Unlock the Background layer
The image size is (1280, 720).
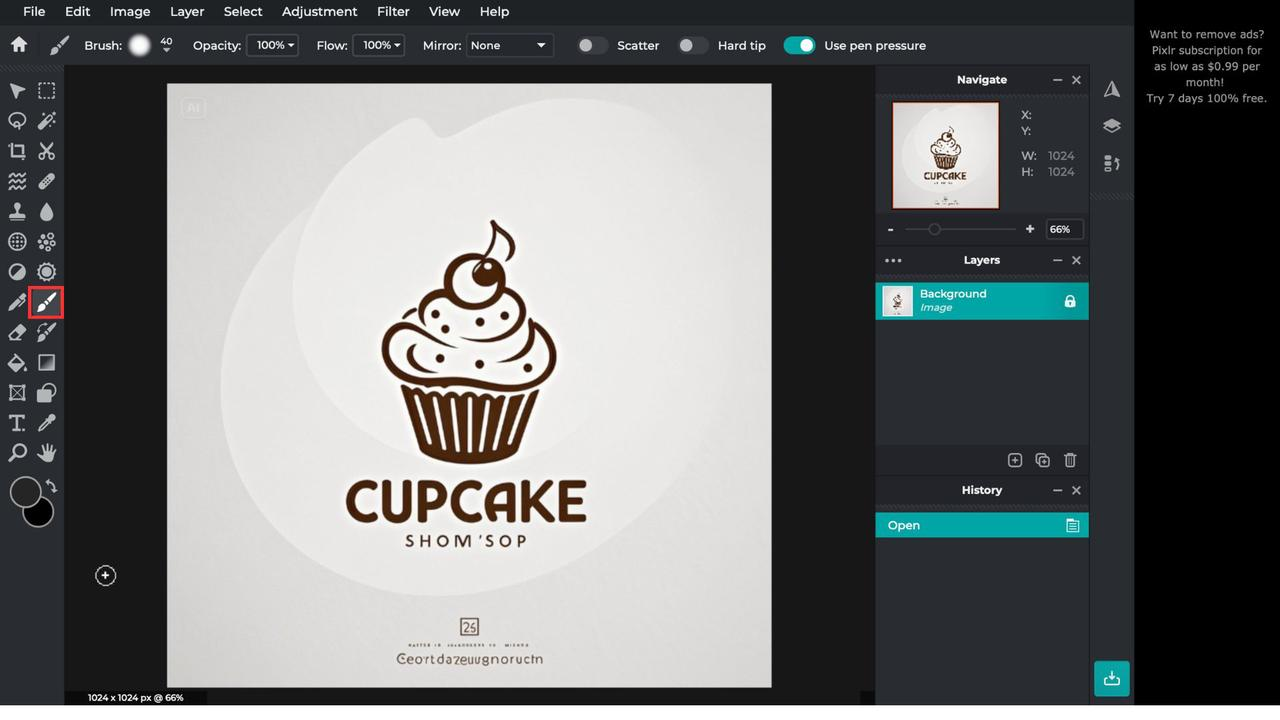[x=1070, y=301]
